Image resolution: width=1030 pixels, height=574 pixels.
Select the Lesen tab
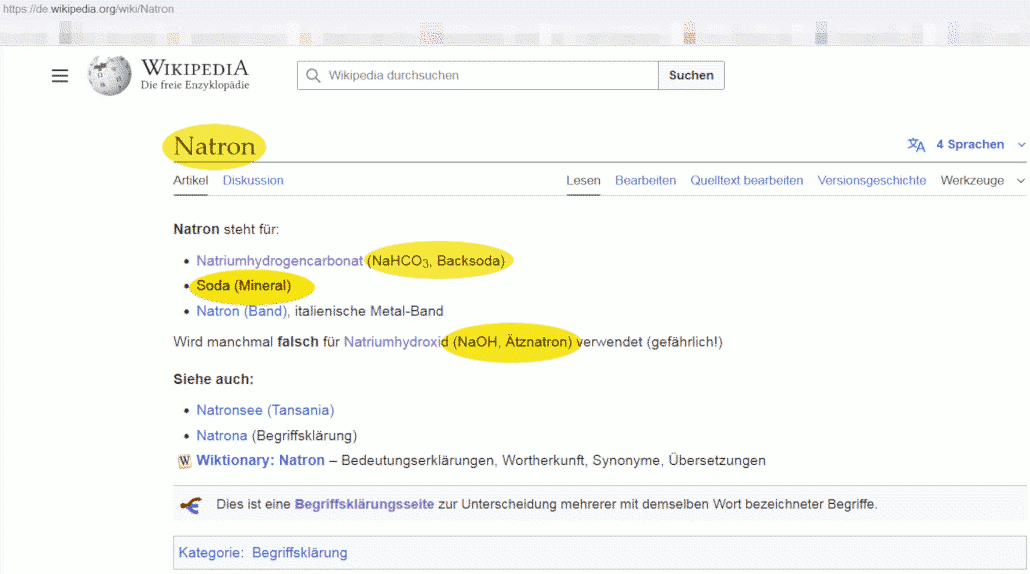pos(583,181)
